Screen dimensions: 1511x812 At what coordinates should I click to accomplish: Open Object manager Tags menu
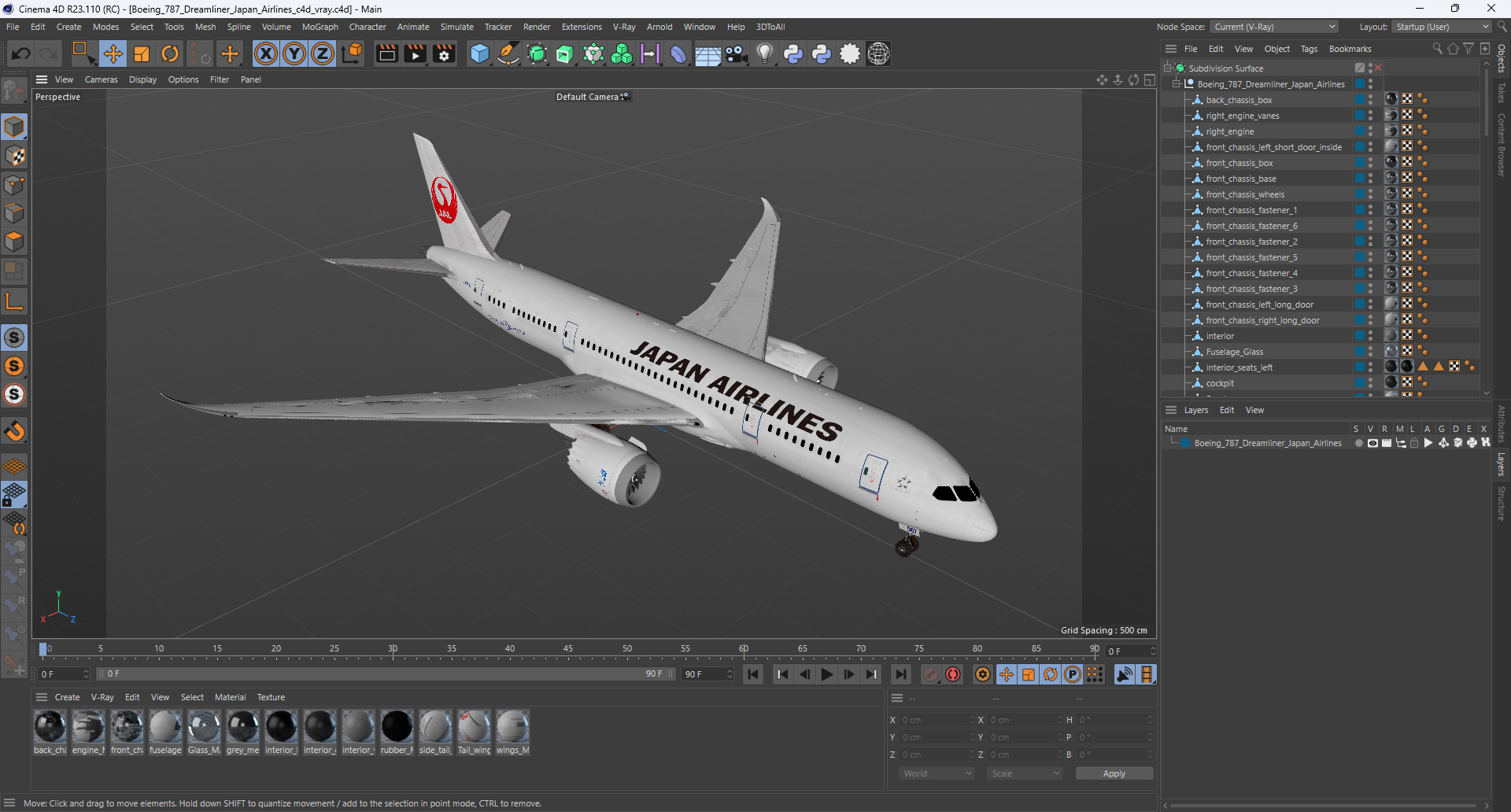(1309, 49)
